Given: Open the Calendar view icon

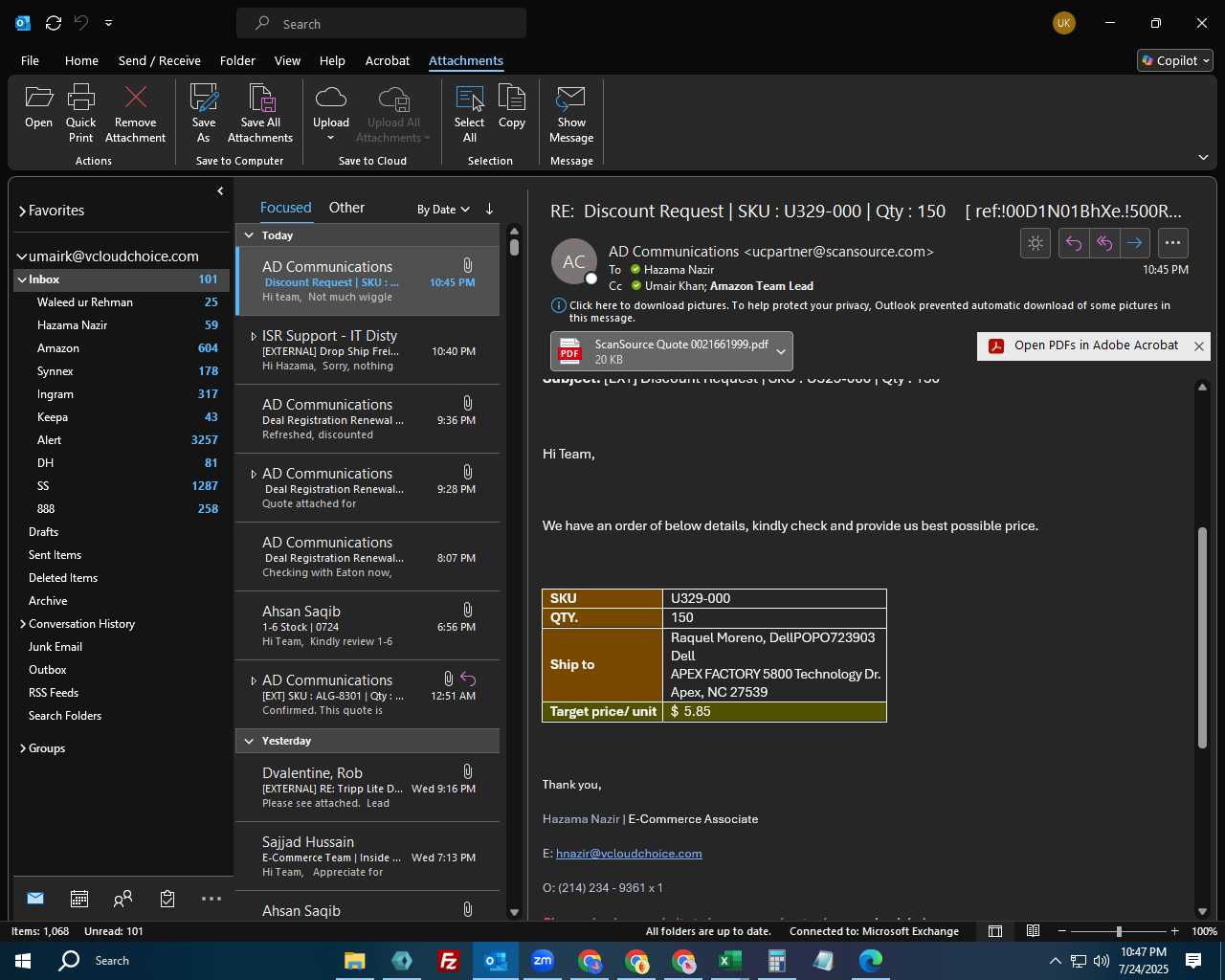Looking at the screenshot, I should (79, 899).
